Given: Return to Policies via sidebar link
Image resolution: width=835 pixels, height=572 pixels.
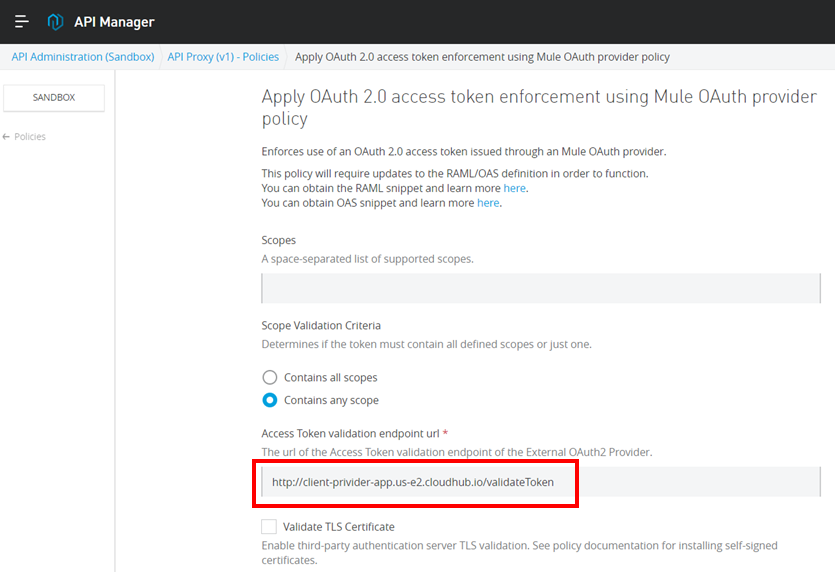Looking at the screenshot, I should click(x=30, y=137).
